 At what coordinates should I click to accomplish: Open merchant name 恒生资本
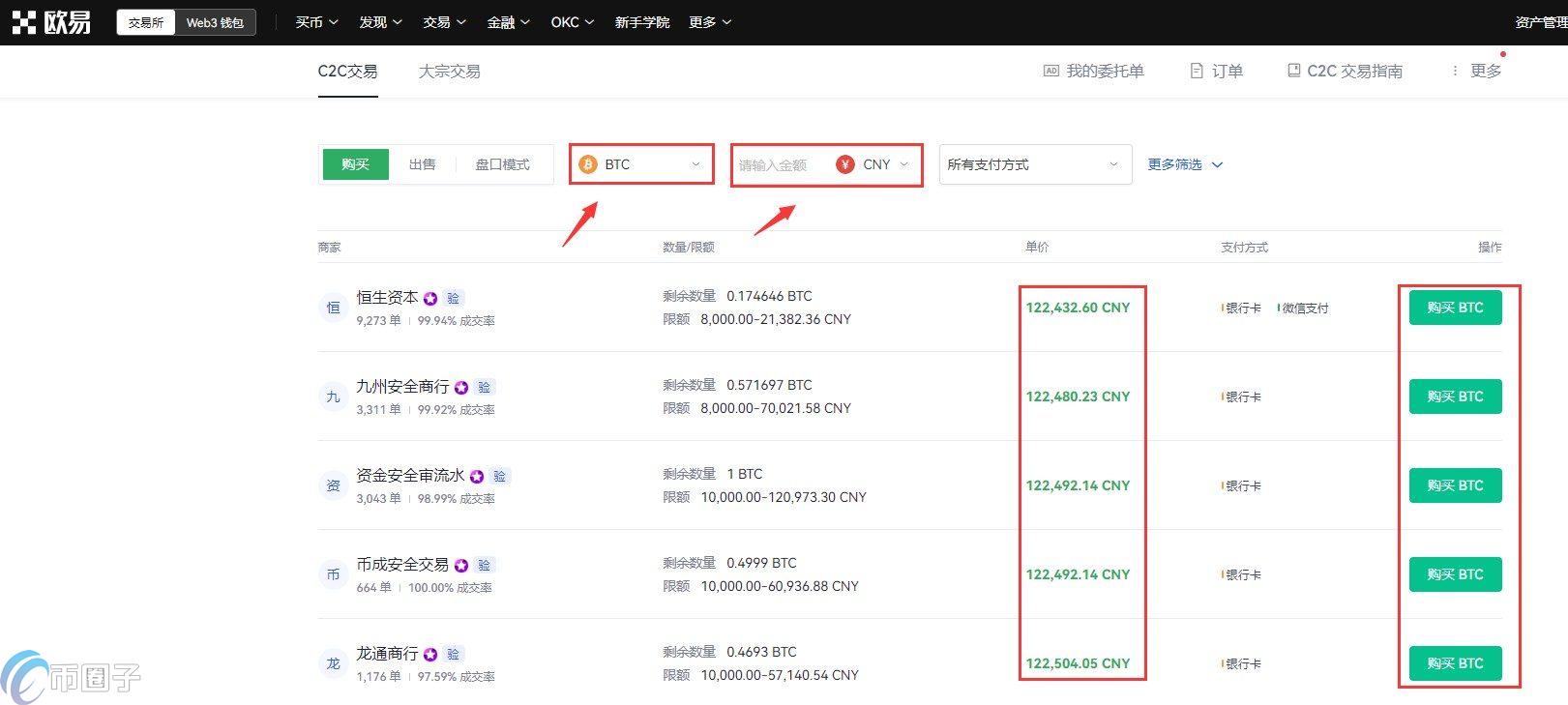coord(387,298)
